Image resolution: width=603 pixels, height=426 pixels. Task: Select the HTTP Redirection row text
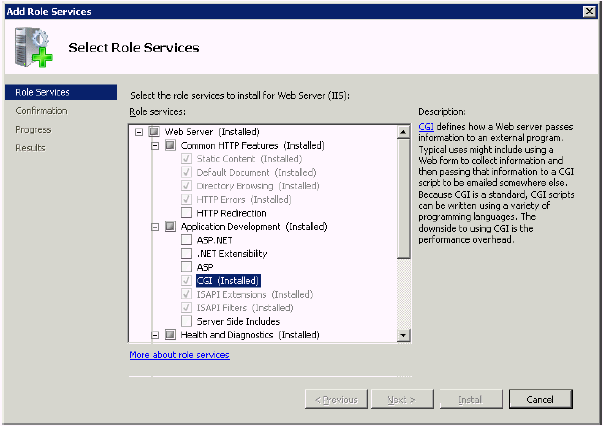click(231, 213)
